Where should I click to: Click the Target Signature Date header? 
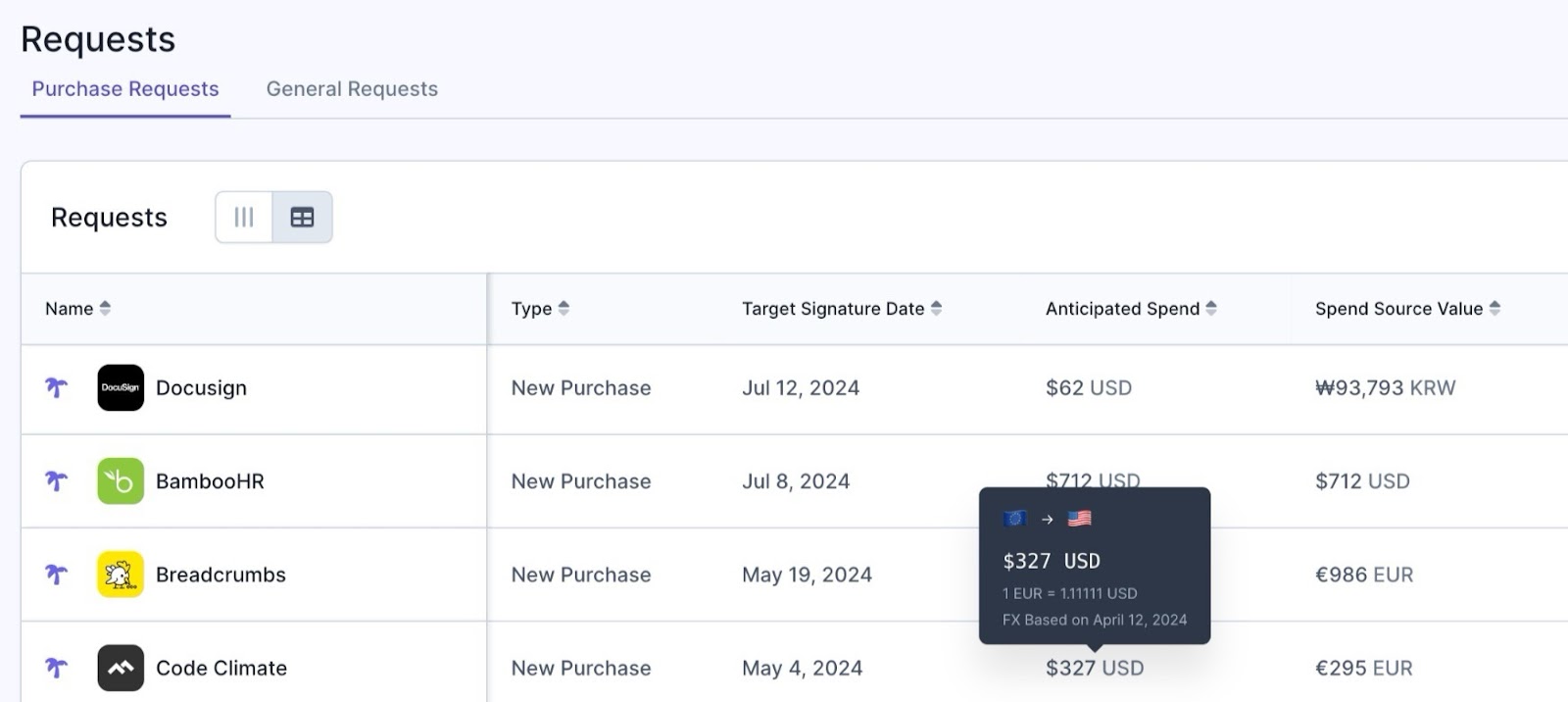(x=833, y=309)
